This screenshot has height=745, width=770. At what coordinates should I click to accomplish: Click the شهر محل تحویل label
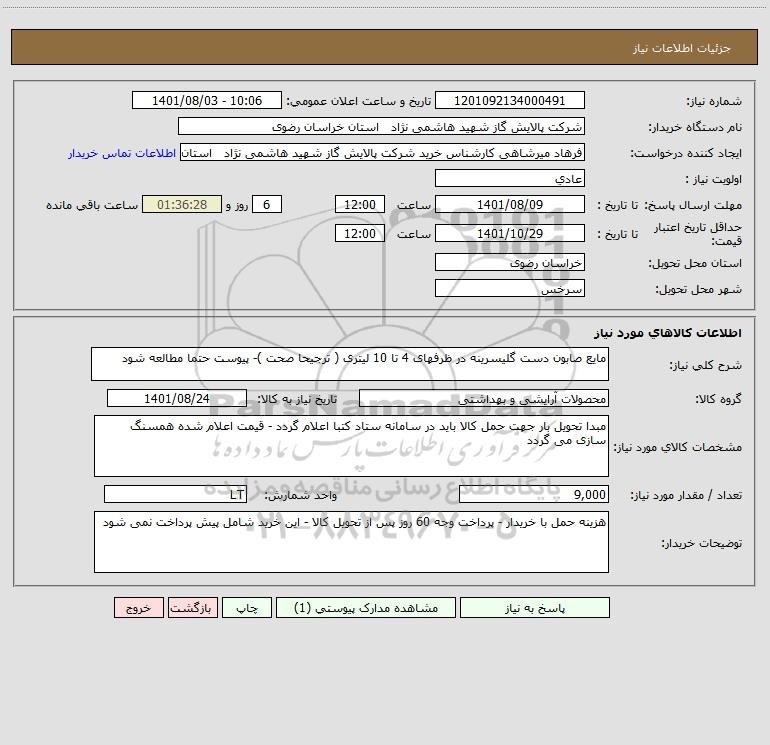698,289
